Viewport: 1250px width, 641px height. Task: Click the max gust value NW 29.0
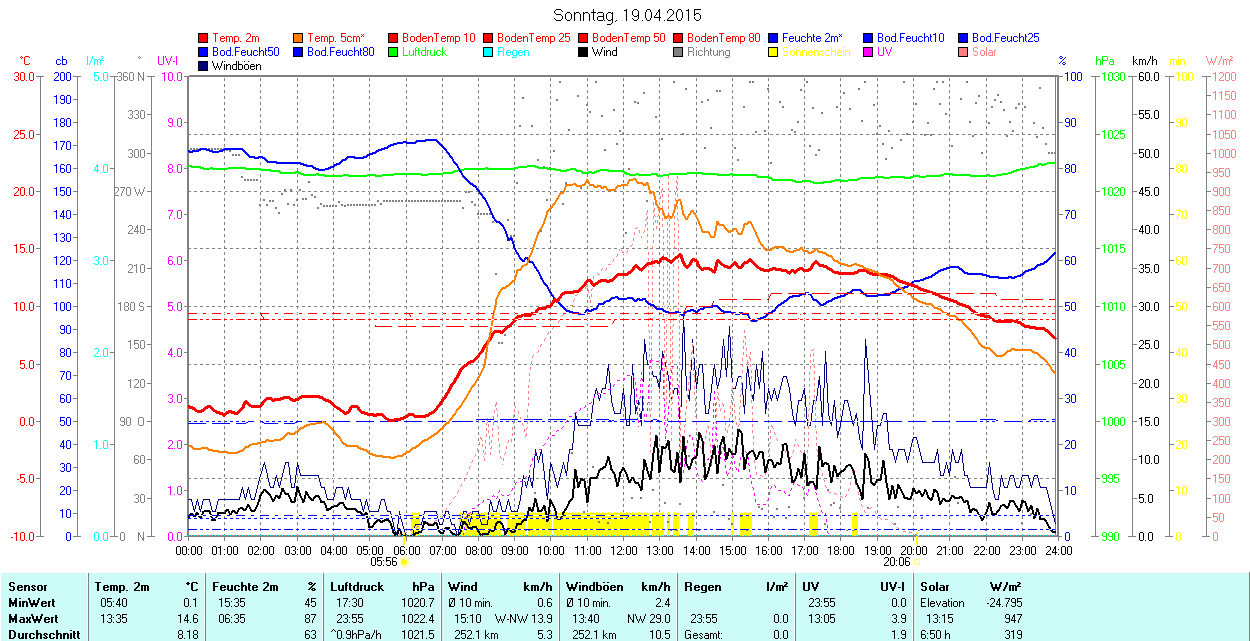(649, 619)
